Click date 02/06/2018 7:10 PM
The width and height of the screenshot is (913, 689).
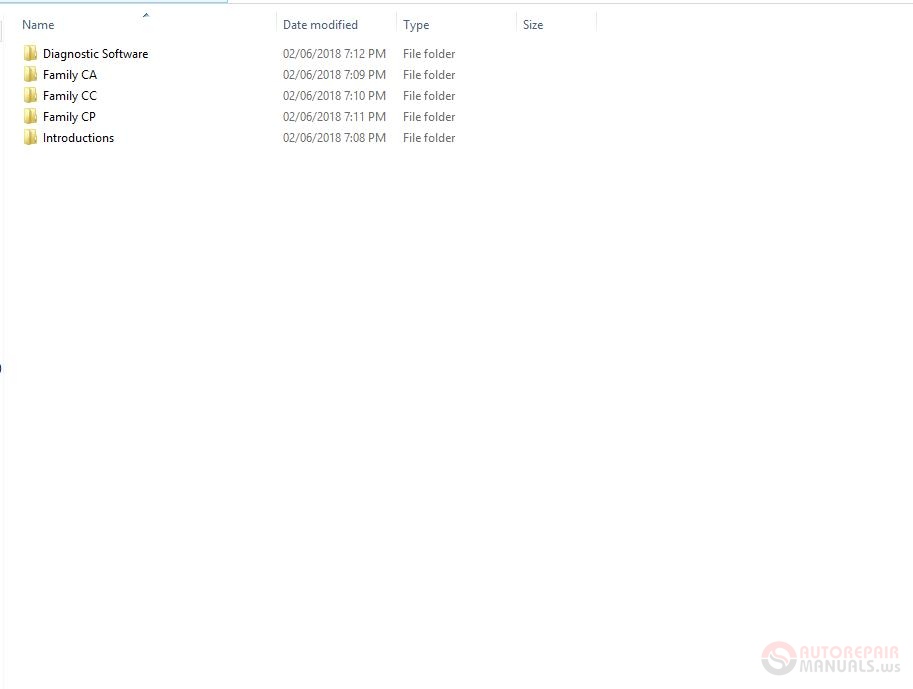coord(334,96)
